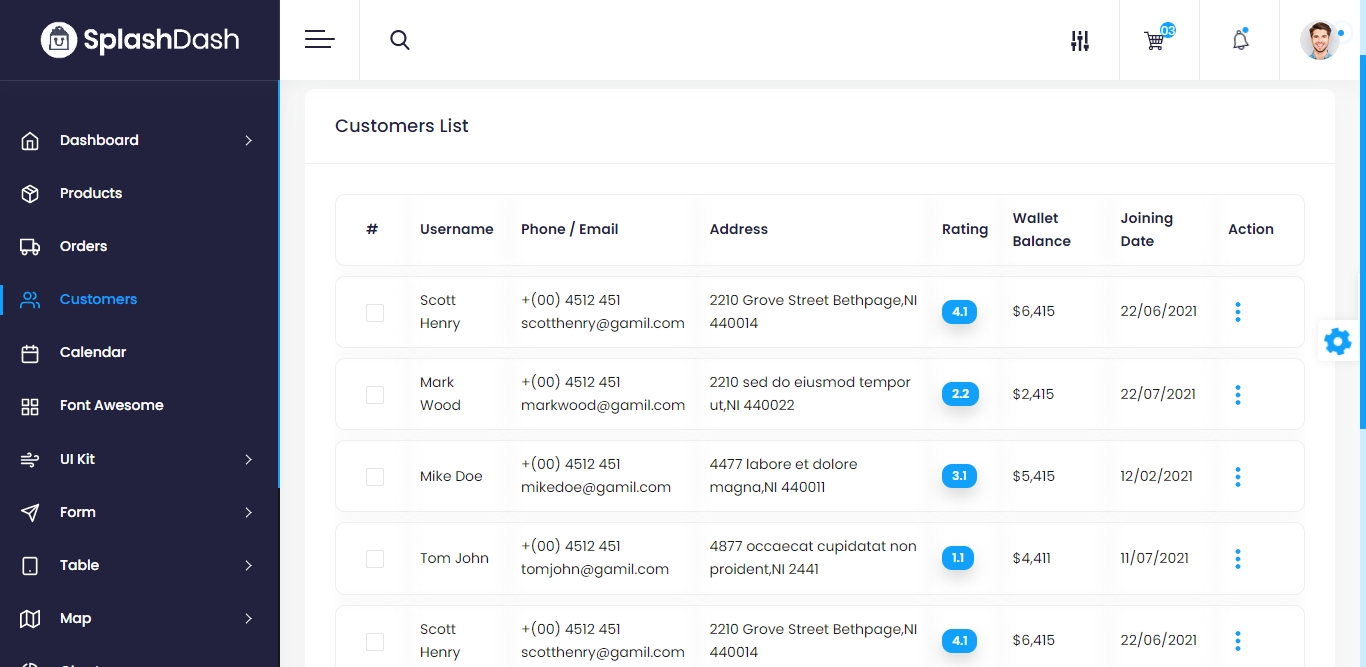Check the checkbox for Scott Henry's first row
Viewport: 1366px width, 667px height.
[x=375, y=313]
